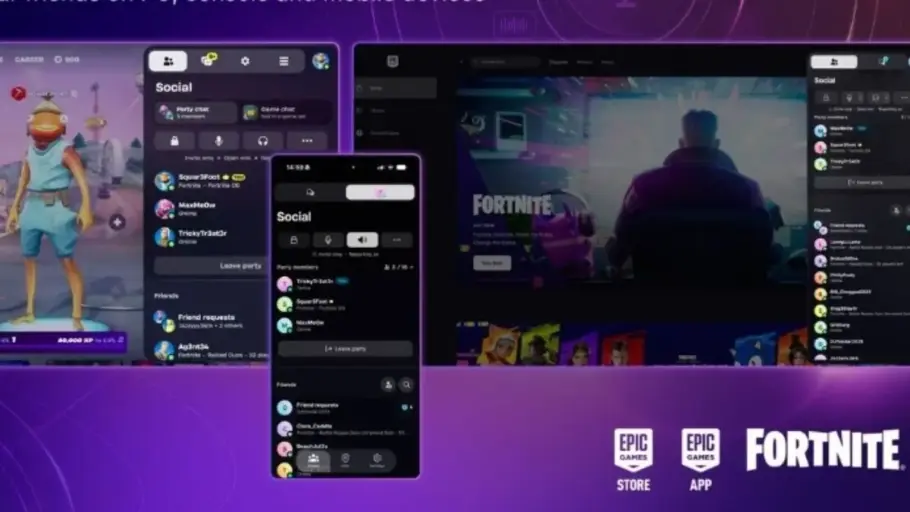The width and height of the screenshot is (910, 512).
Task: Open middle shield icon in phone bottom navigation
Action: click(x=345, y=460)
